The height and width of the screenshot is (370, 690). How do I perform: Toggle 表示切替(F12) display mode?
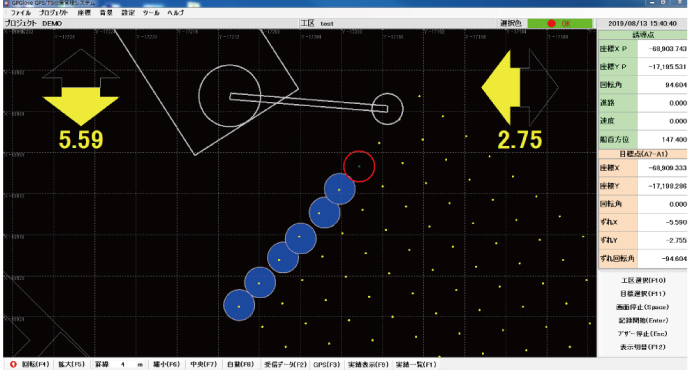pos(642,347)
